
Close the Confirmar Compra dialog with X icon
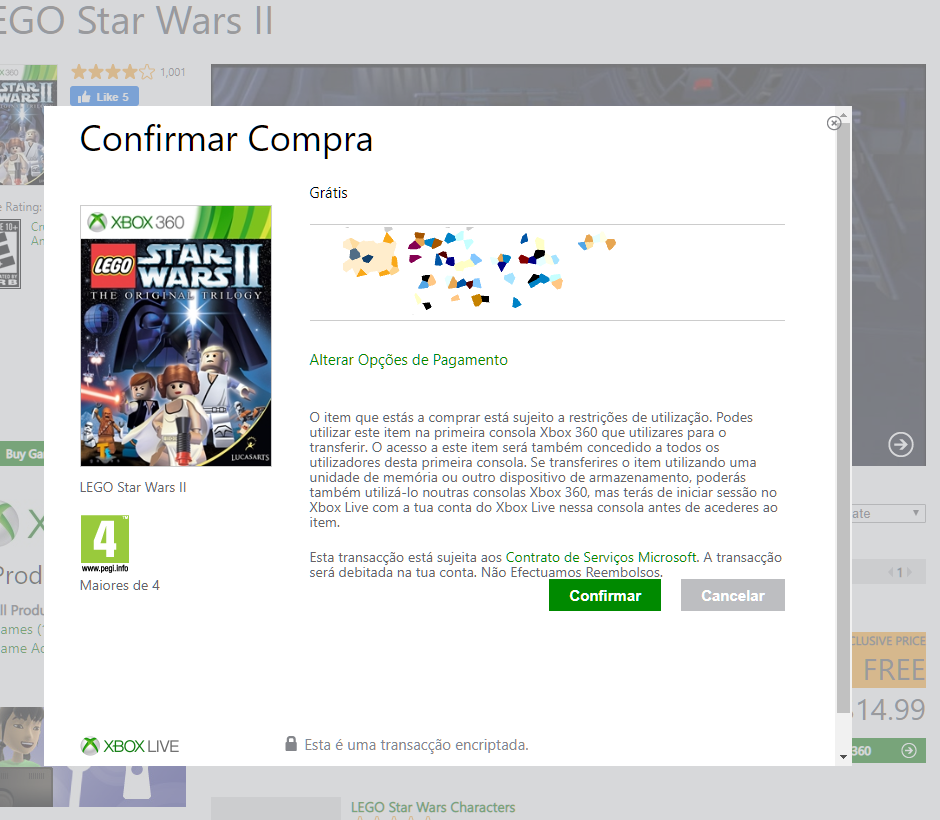(833, 123)
